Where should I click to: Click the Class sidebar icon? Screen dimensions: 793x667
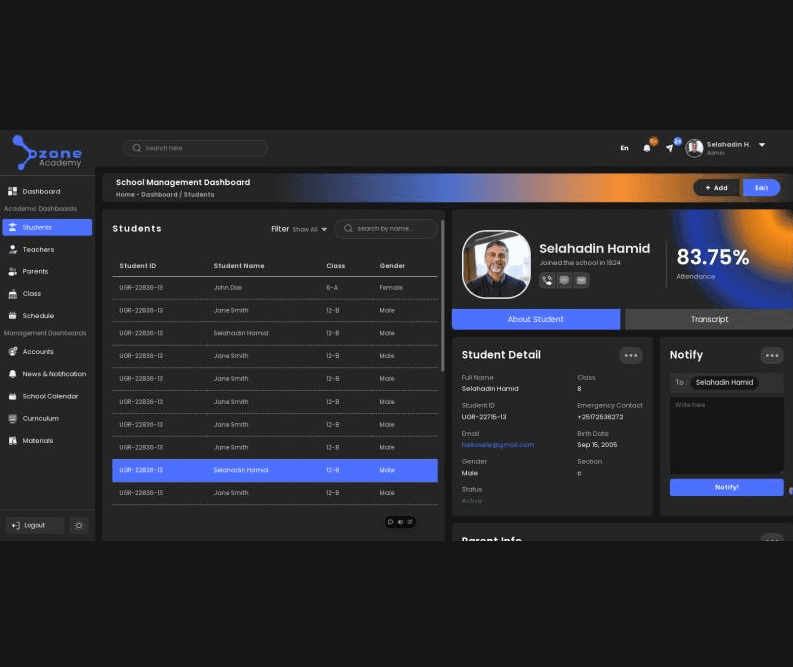click(x=13, y=294)
